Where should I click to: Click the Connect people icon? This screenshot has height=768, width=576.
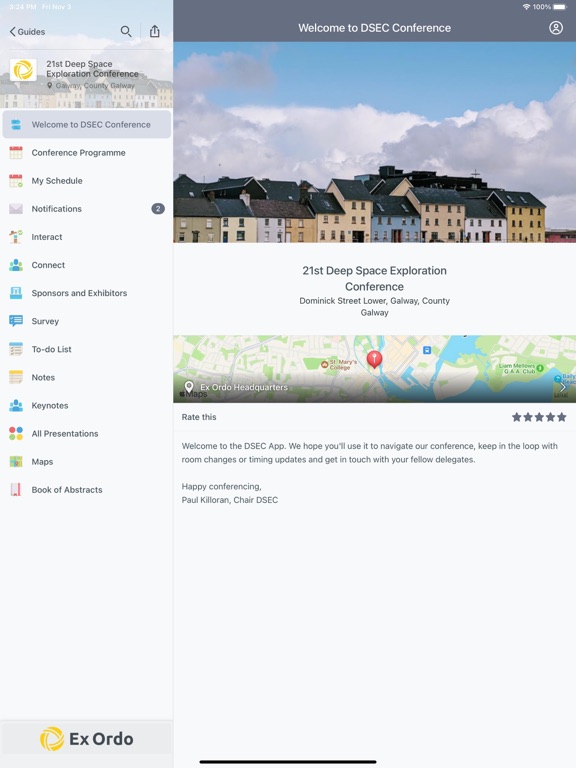(16, 265)
